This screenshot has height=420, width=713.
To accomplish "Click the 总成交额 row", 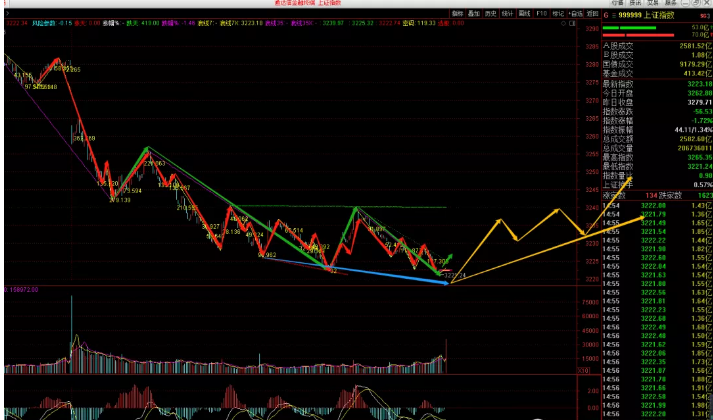I will (657, 139).
